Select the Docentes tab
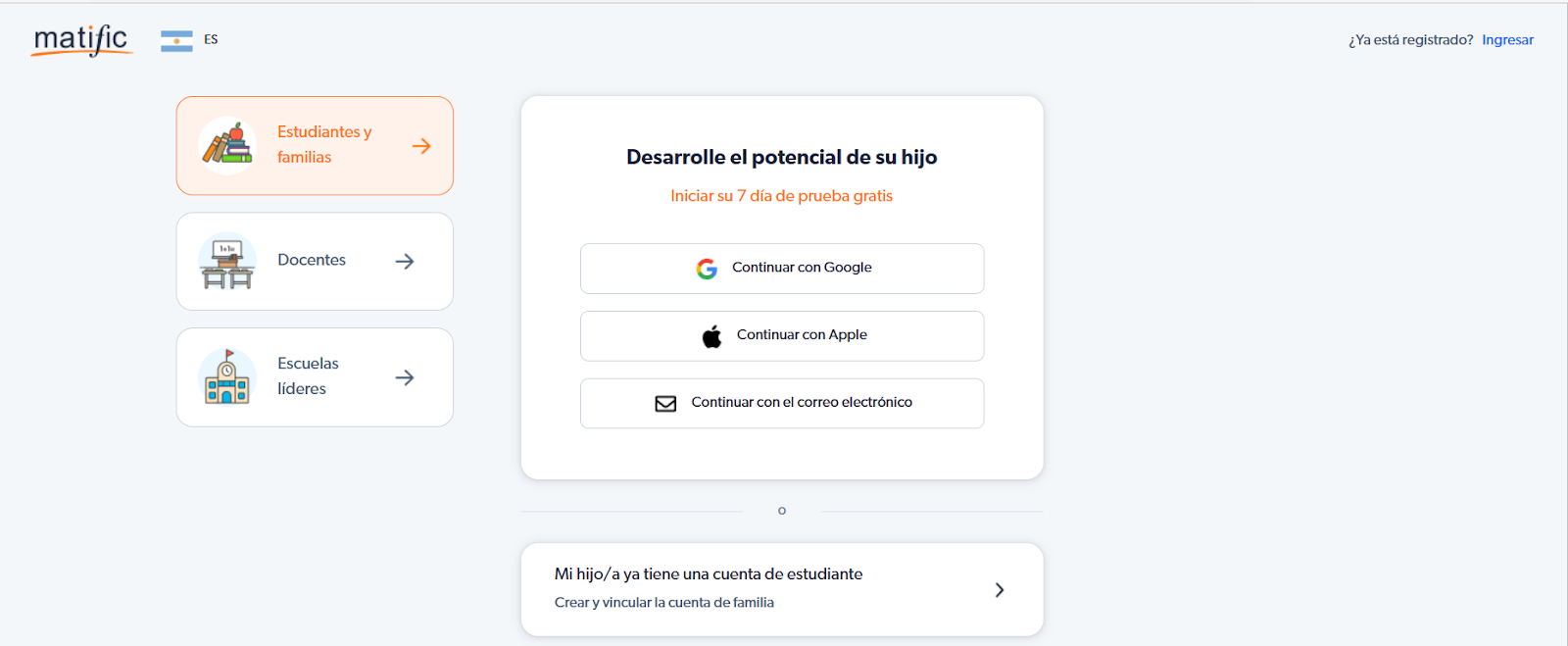This screenshot has width=1568, height=646. [x=315, y=262]
